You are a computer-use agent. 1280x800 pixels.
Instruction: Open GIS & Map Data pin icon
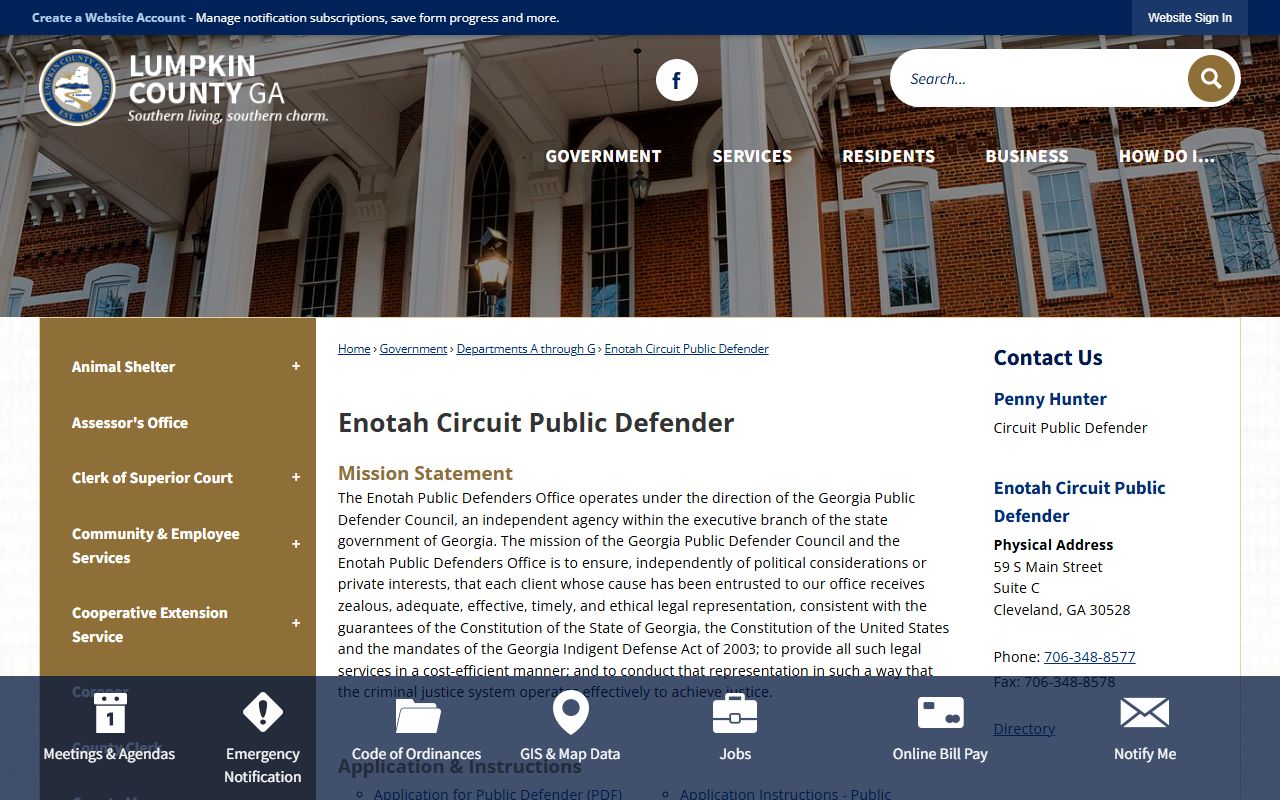[570, 712]
